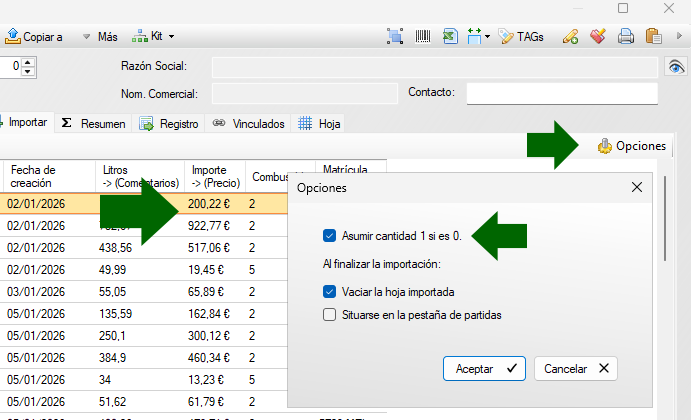Screen dimensions: 691x420
Task: Open the TAGs tool
Action: click(521, 37)
